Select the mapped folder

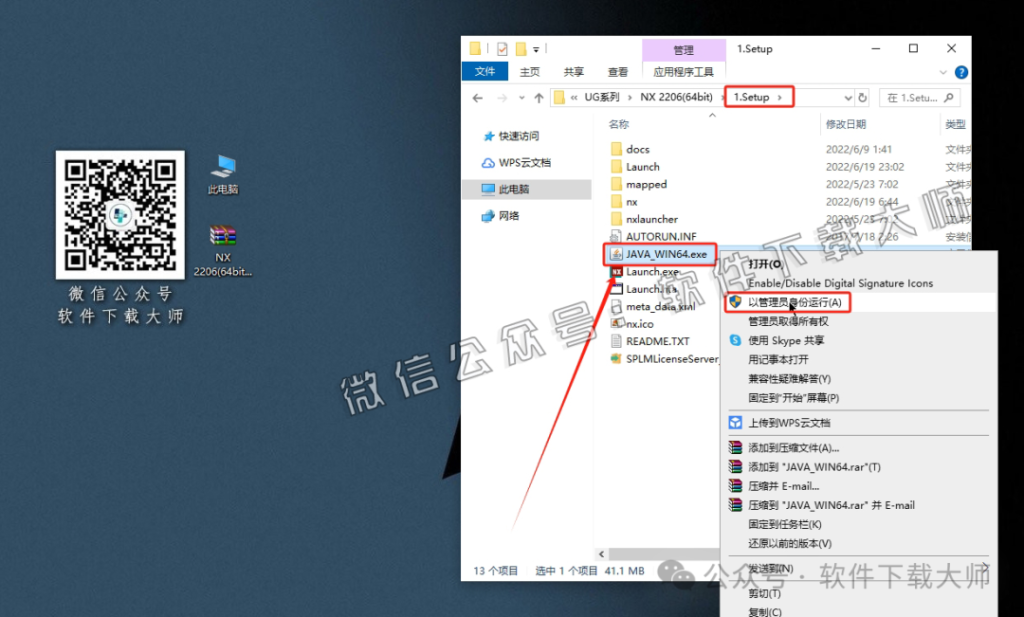coord(646,185)
